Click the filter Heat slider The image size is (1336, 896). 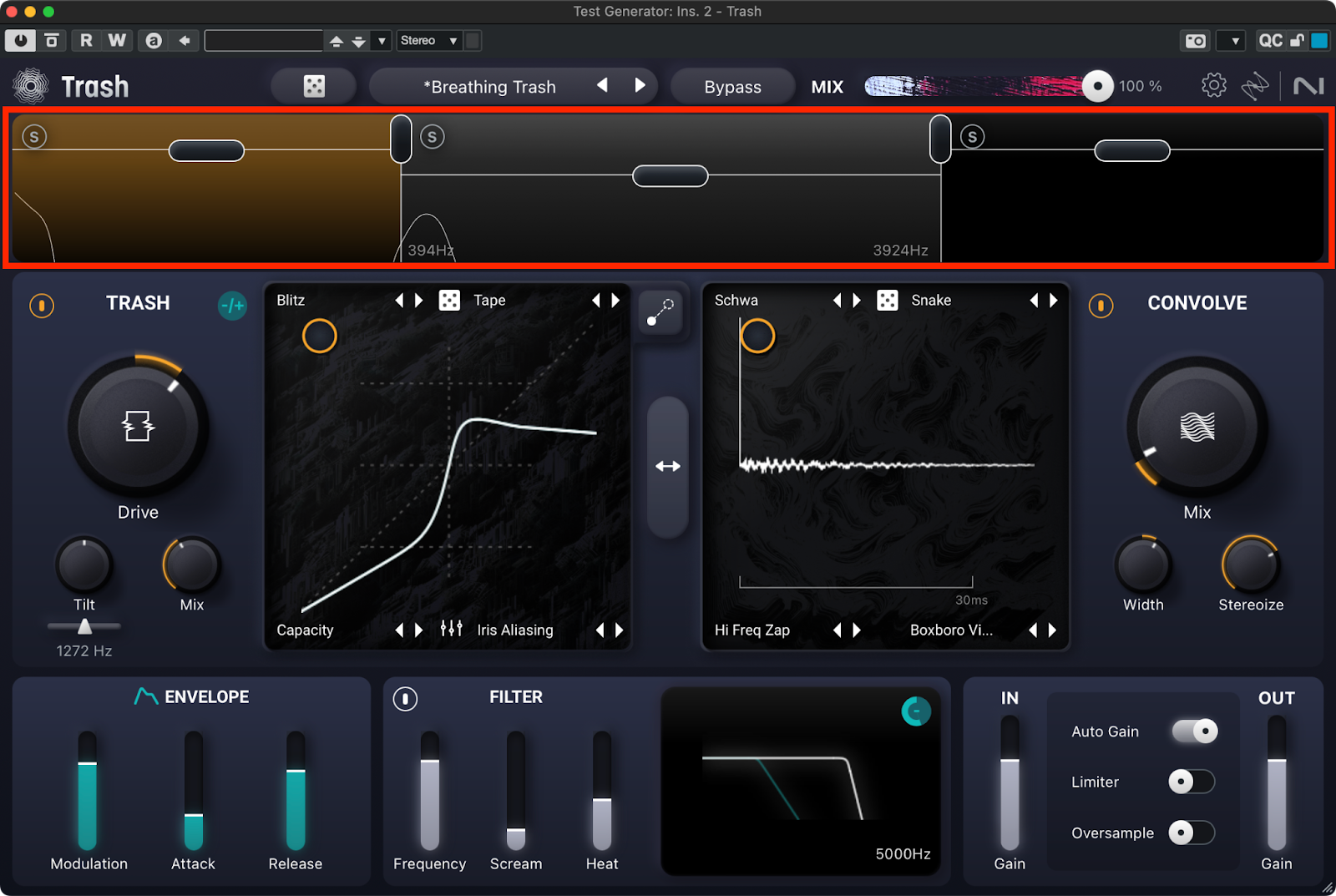pos(602,790)
